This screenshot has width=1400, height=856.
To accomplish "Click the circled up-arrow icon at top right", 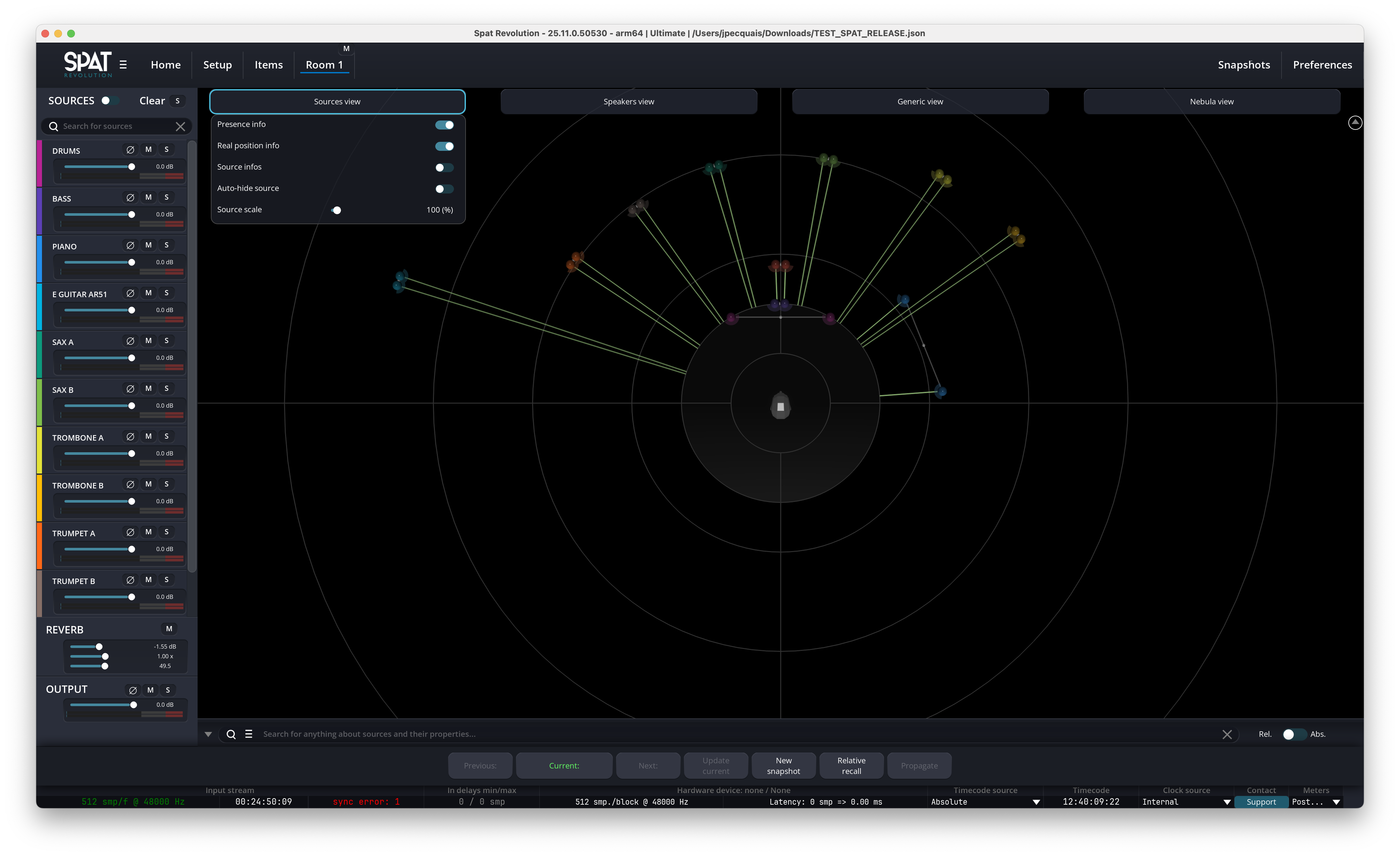I will (1354, 122).
